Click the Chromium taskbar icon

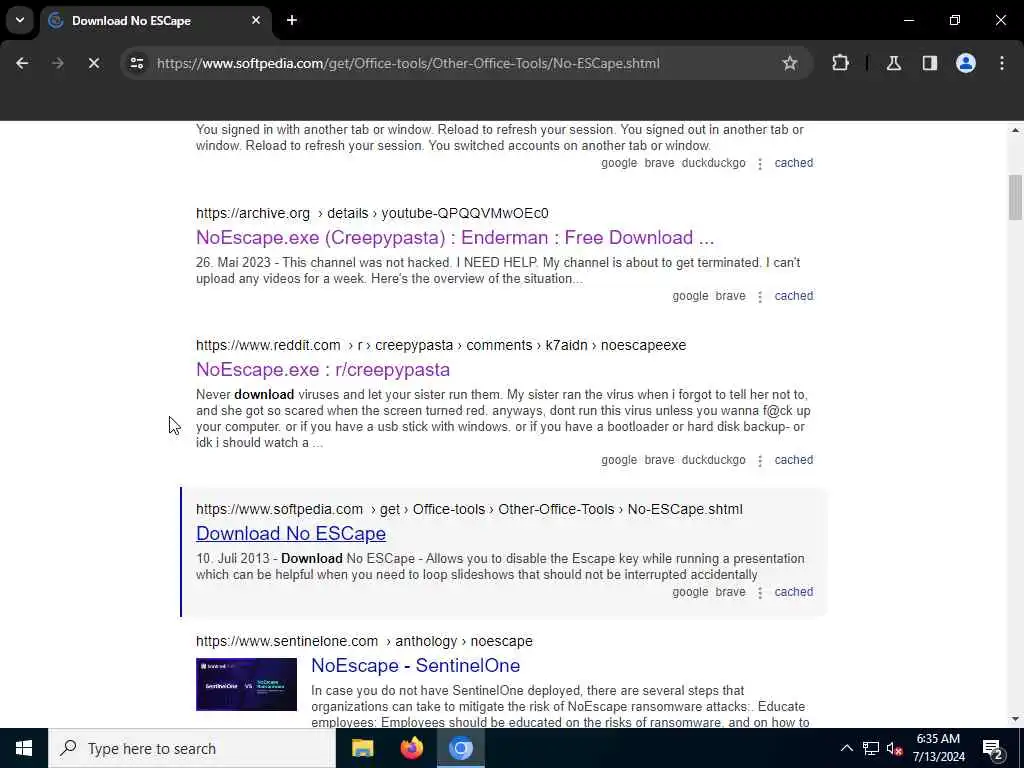pyautogui.click(x=460, y=748)
